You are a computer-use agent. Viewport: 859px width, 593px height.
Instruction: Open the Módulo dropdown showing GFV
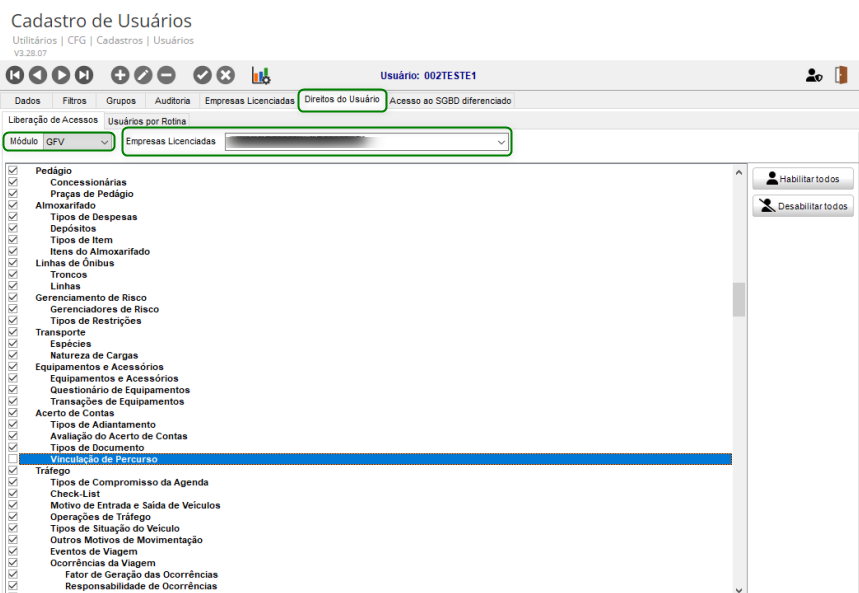pyautogui.click(x=78, y=142)
